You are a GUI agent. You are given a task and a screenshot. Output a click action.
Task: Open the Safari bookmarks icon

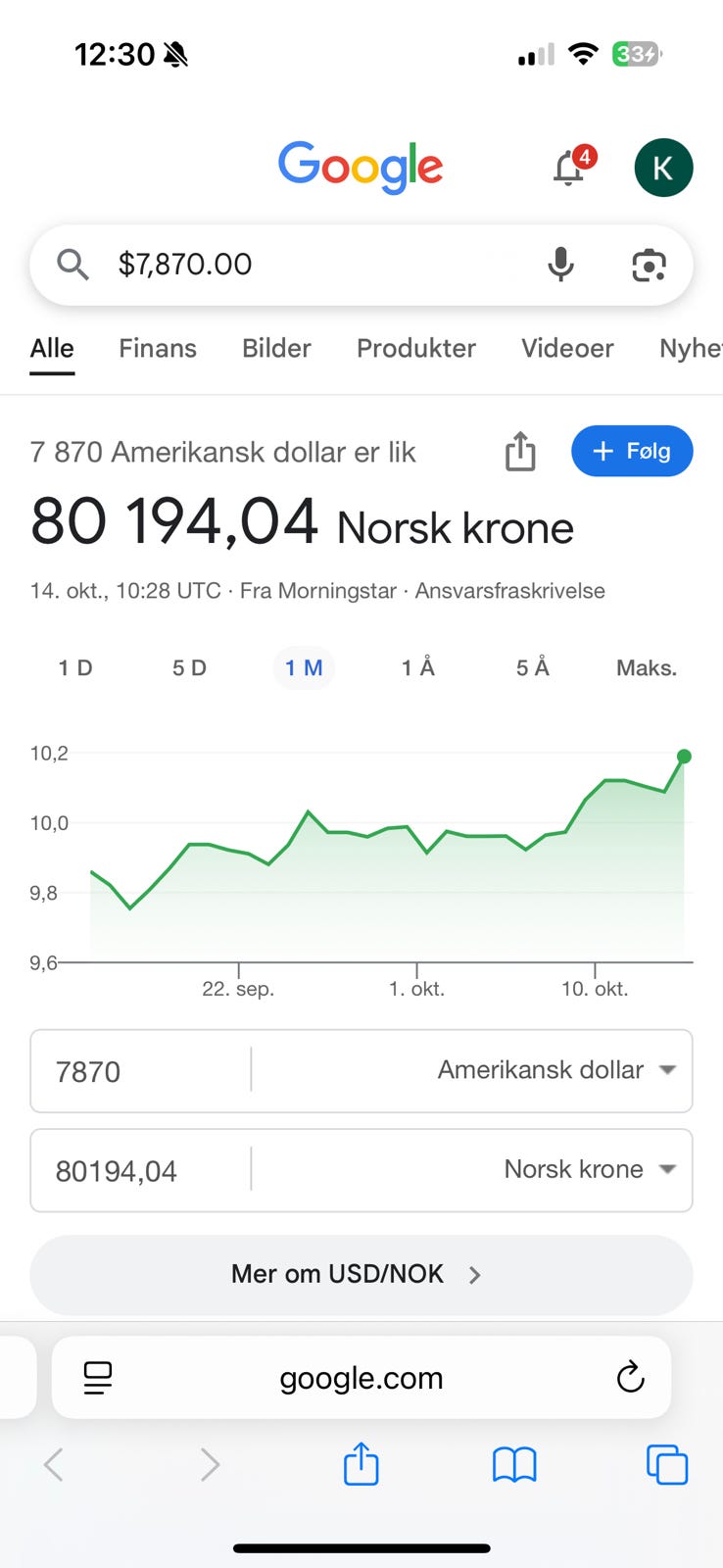(x=514, y=1465)
